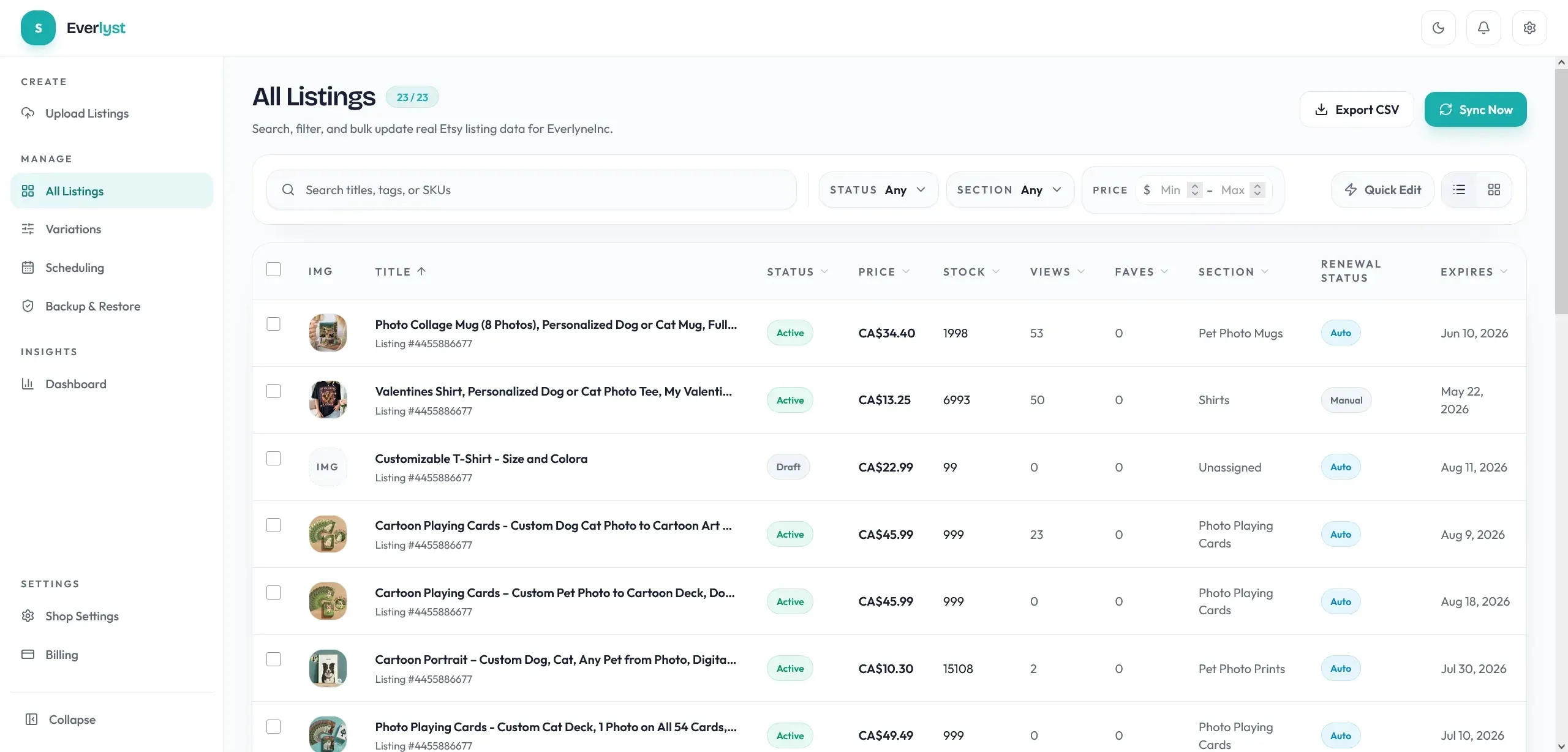The height and width of the screenshot is (752, 1568).
Task: Click the Everlyst S logo
Action: 38,28
